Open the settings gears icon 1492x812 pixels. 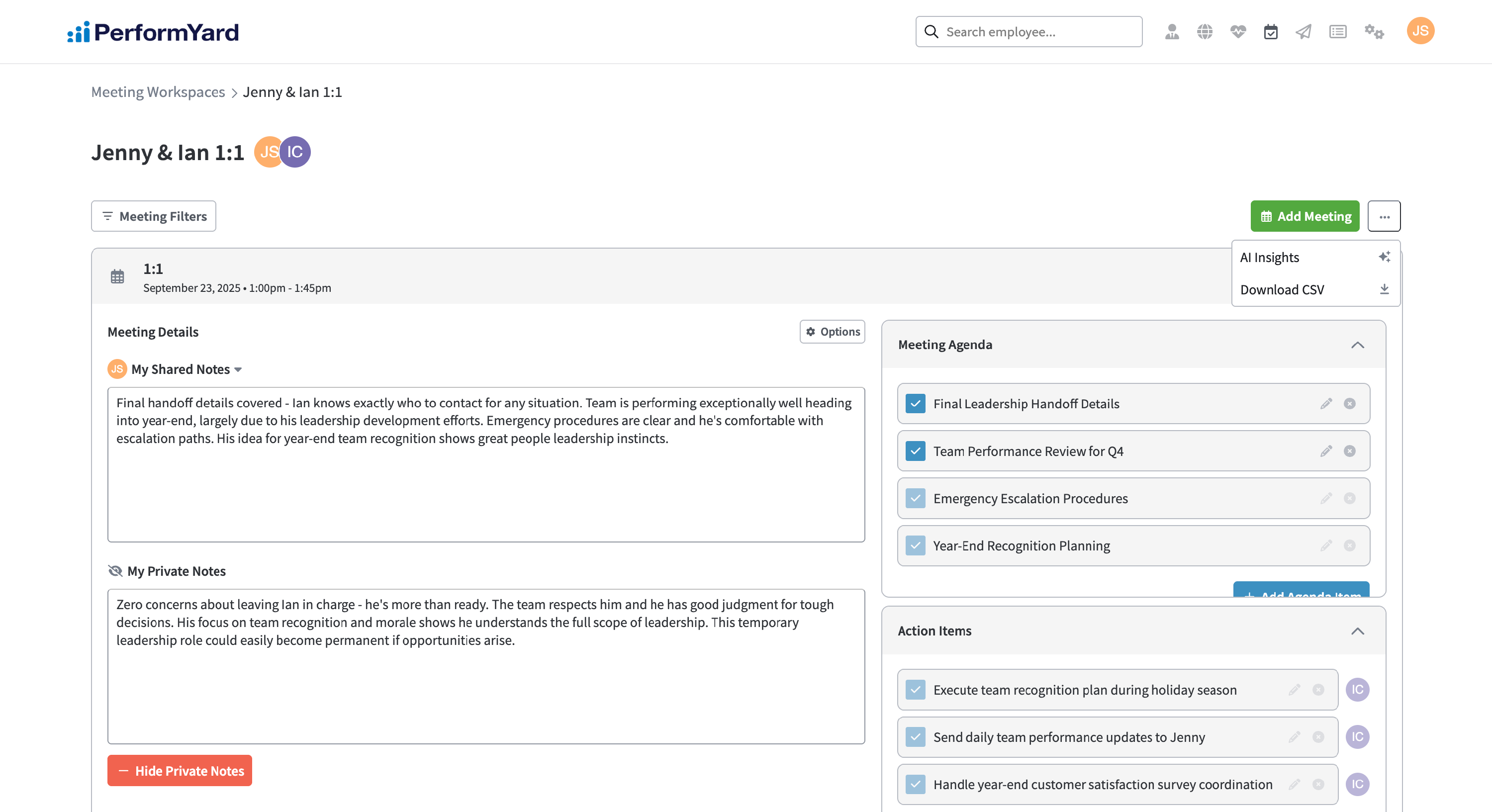(x=1374, y=31)
